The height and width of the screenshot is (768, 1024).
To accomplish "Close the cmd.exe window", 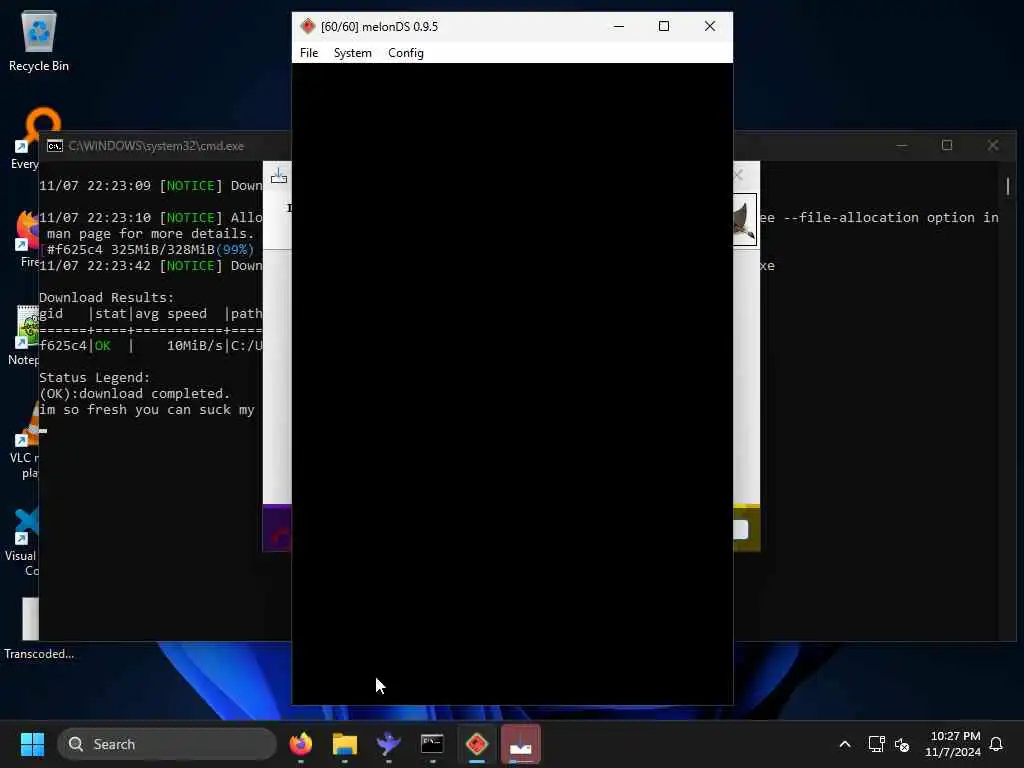I will pos(993,145).
